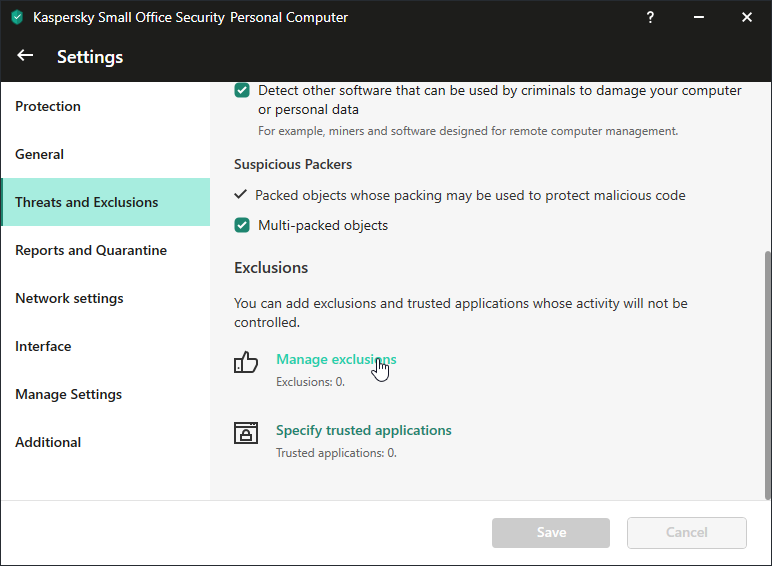Click the thumbs-up exclusions icon
The image size is (772, 566).
(x=246, y=362)
